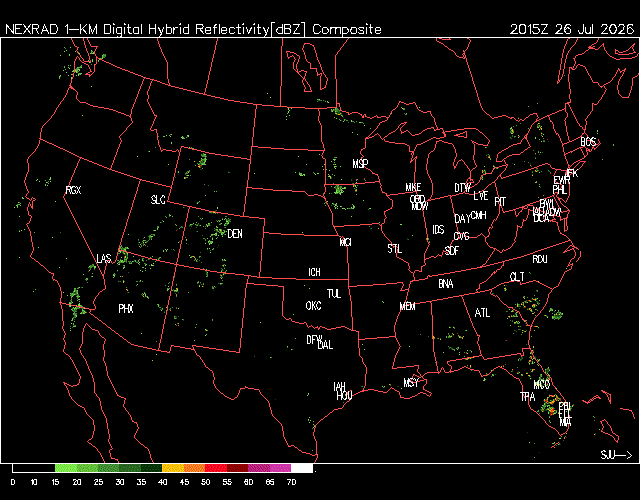
Task: Select the STL label in Missouri
Action: [395, 249]
